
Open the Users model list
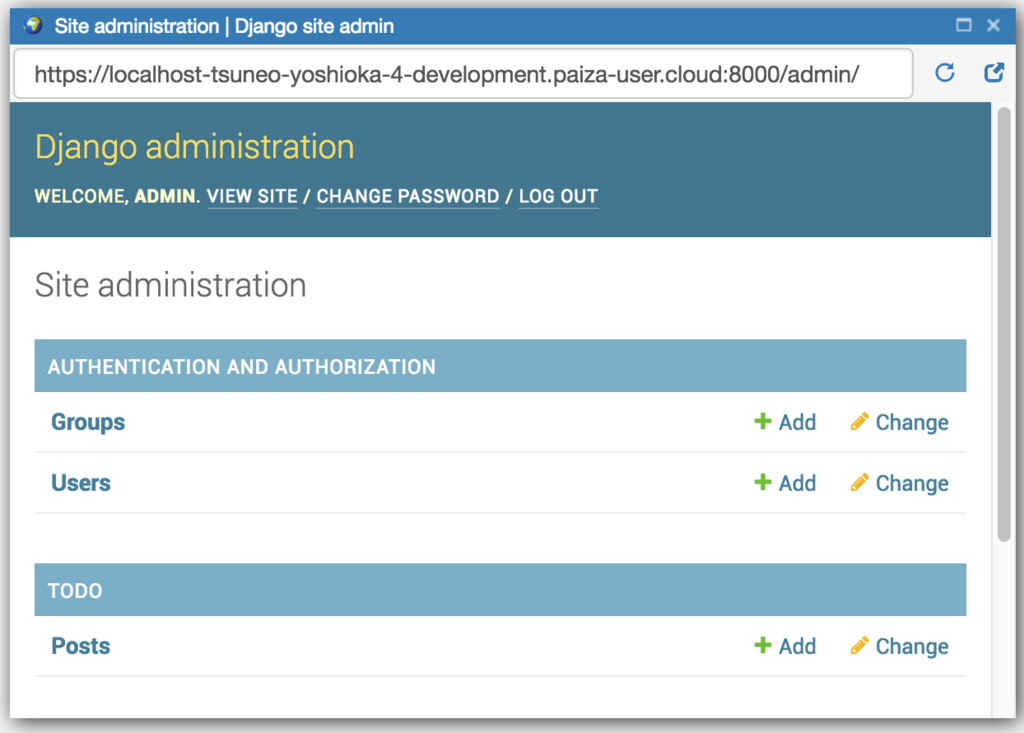pos(81,483)
